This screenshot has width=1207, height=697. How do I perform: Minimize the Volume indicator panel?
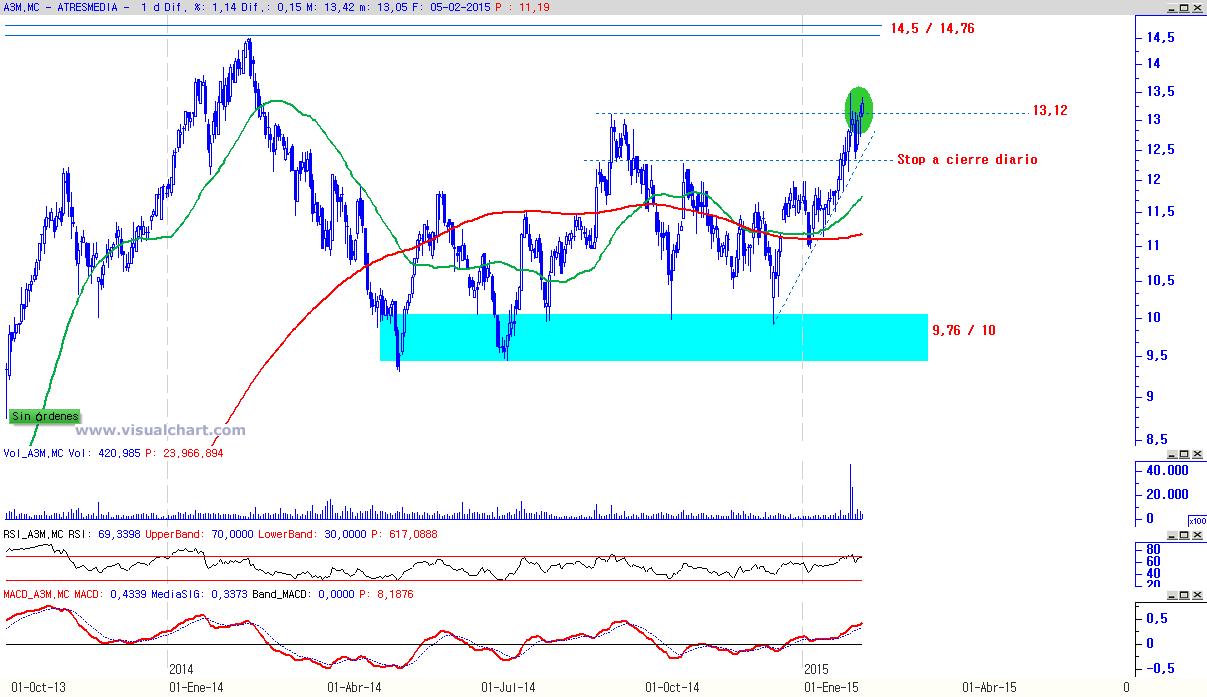click(1171, 453)
